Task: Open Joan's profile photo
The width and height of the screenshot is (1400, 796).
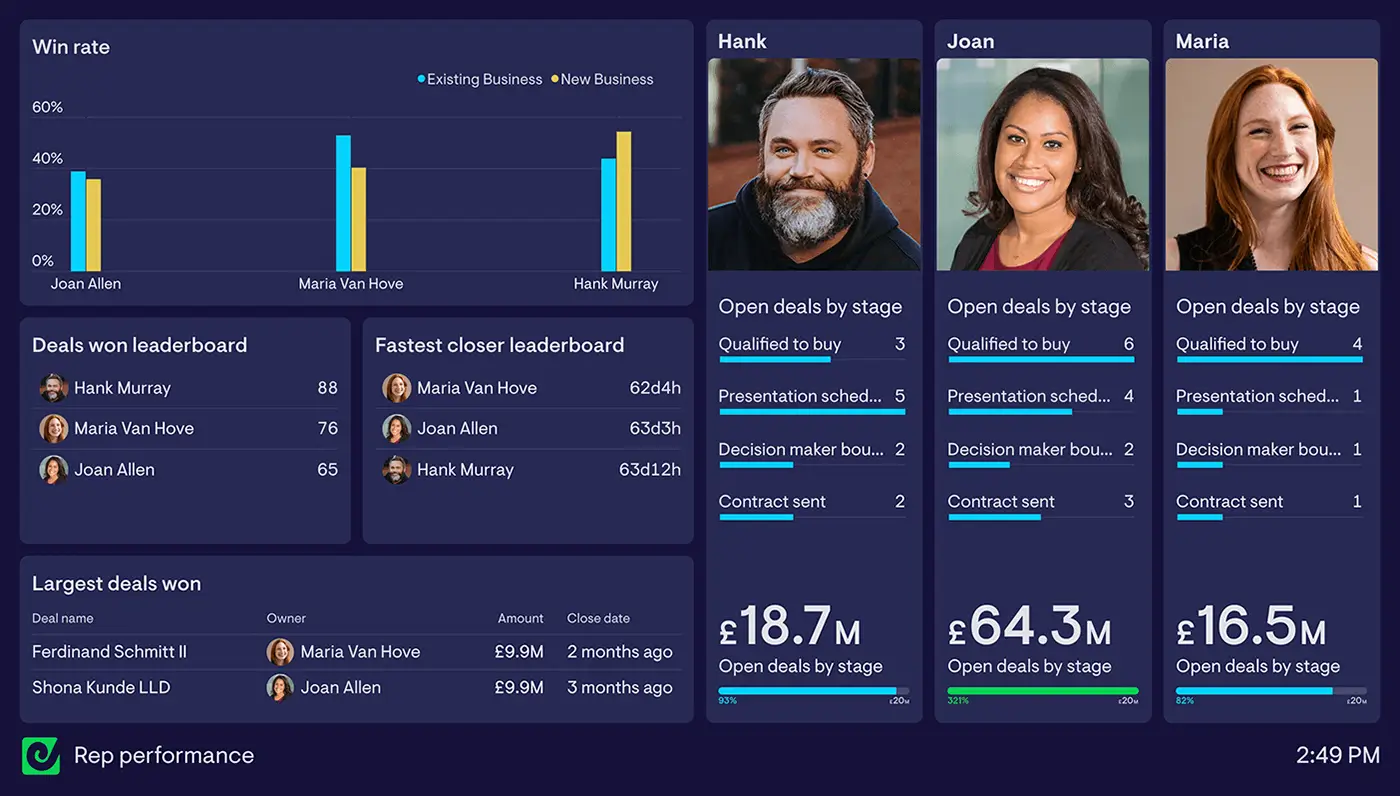Action: point(1043,165)
